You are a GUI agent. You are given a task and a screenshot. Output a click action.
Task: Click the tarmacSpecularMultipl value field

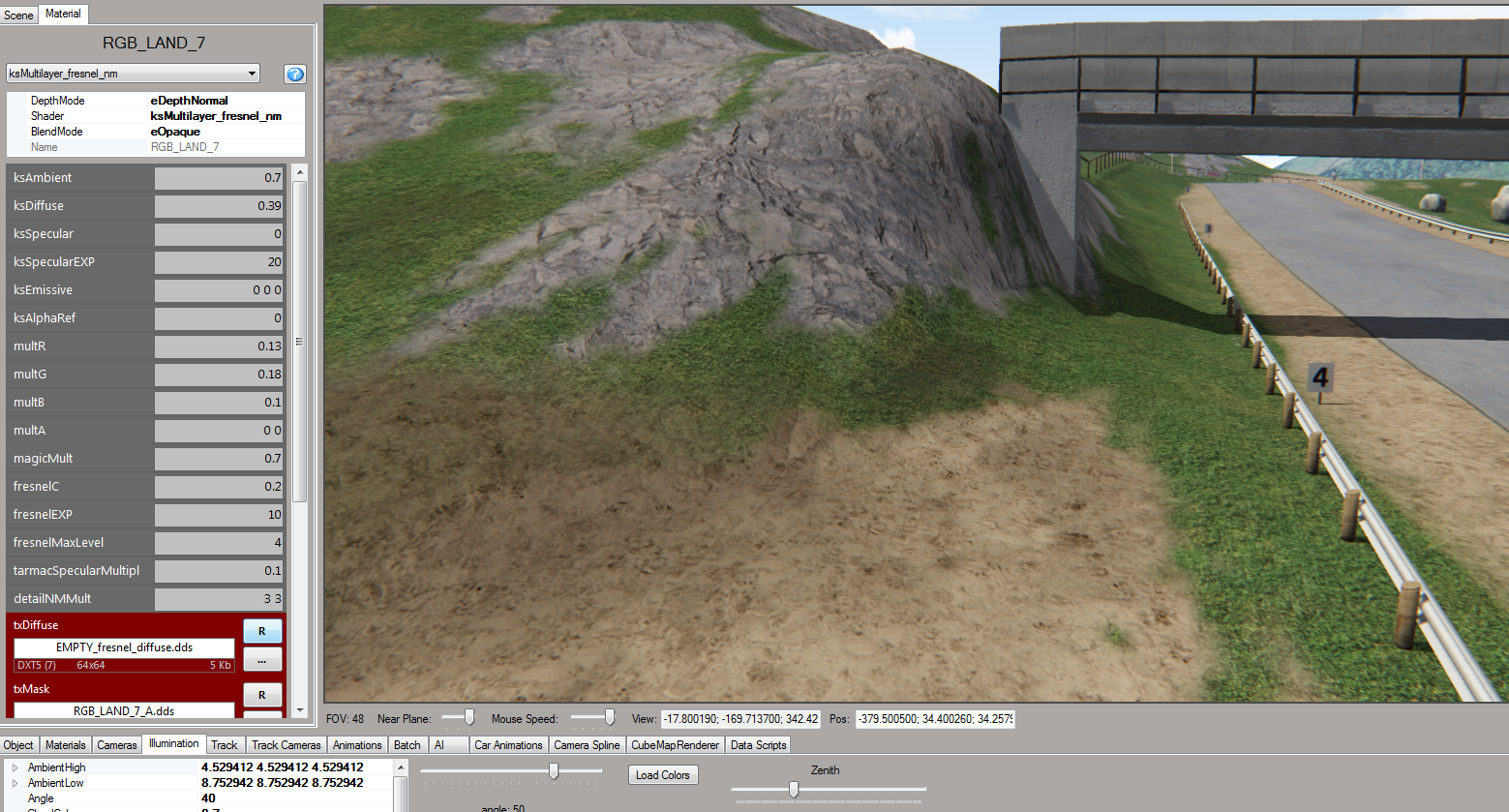[219, 571]
